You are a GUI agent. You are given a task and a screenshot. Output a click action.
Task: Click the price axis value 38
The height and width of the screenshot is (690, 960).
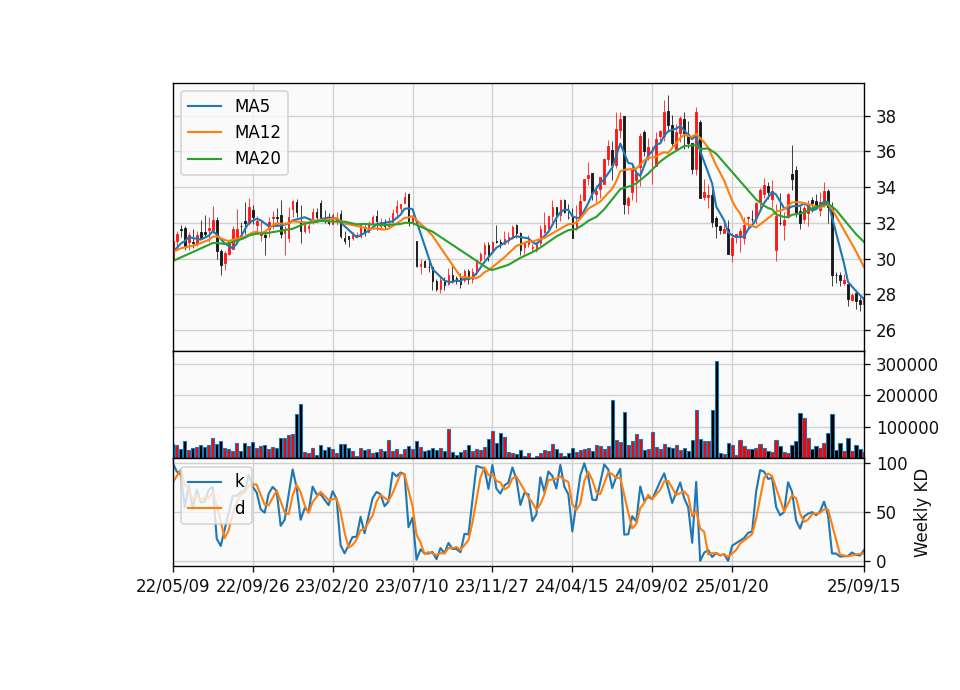click(x=886, y=117)
